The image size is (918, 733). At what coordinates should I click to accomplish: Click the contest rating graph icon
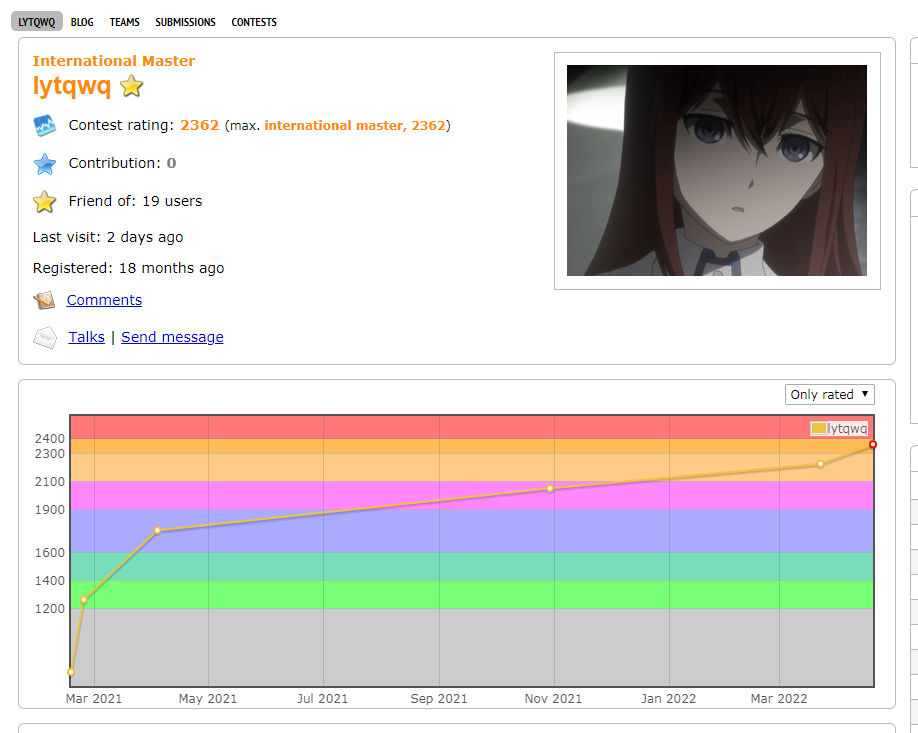click(44, 125)
